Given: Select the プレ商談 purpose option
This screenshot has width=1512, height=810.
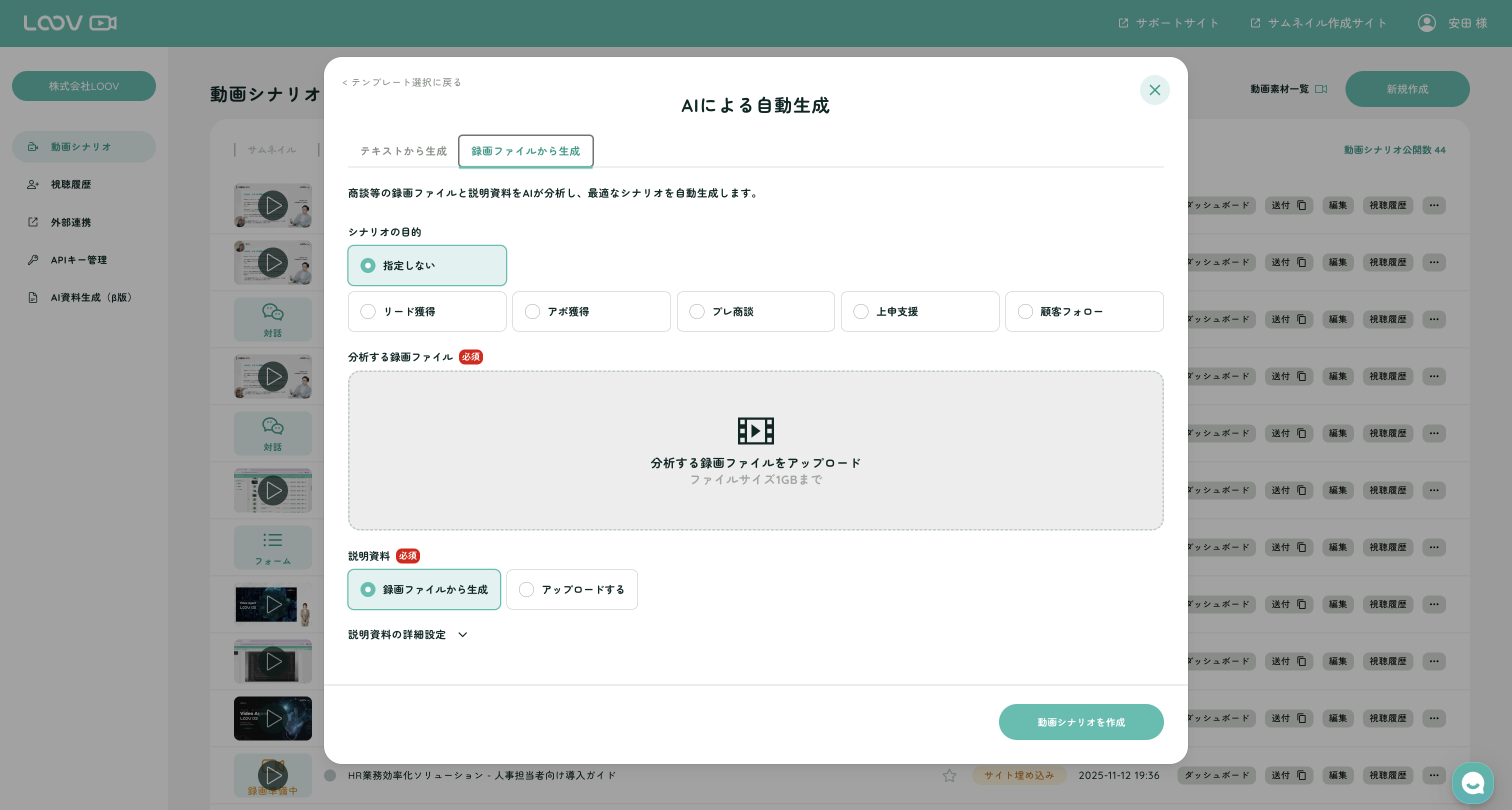Looking at the screenshot, I should point(696,311).
